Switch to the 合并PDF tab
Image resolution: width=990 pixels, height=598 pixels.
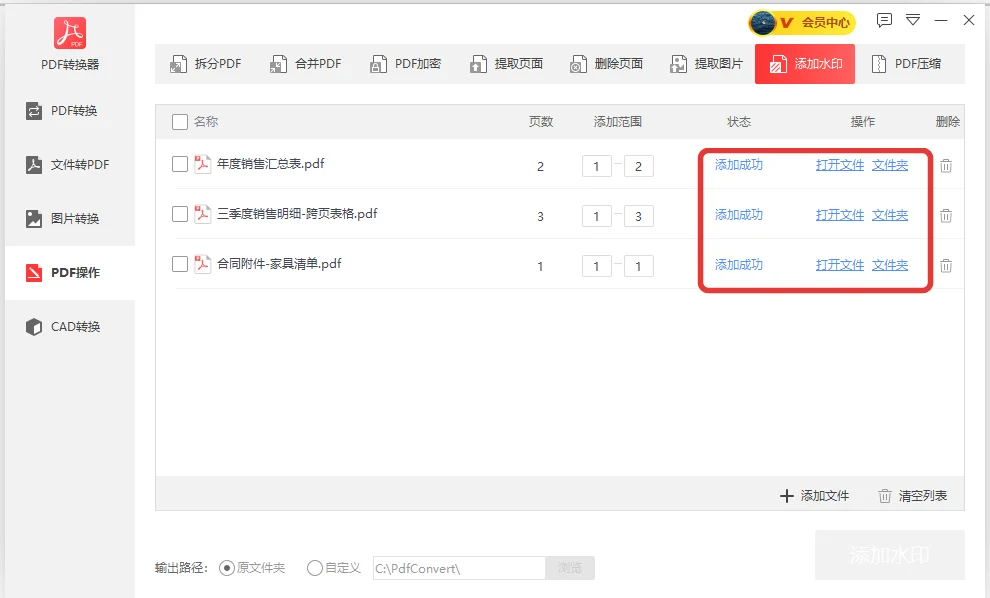[305, 64]
